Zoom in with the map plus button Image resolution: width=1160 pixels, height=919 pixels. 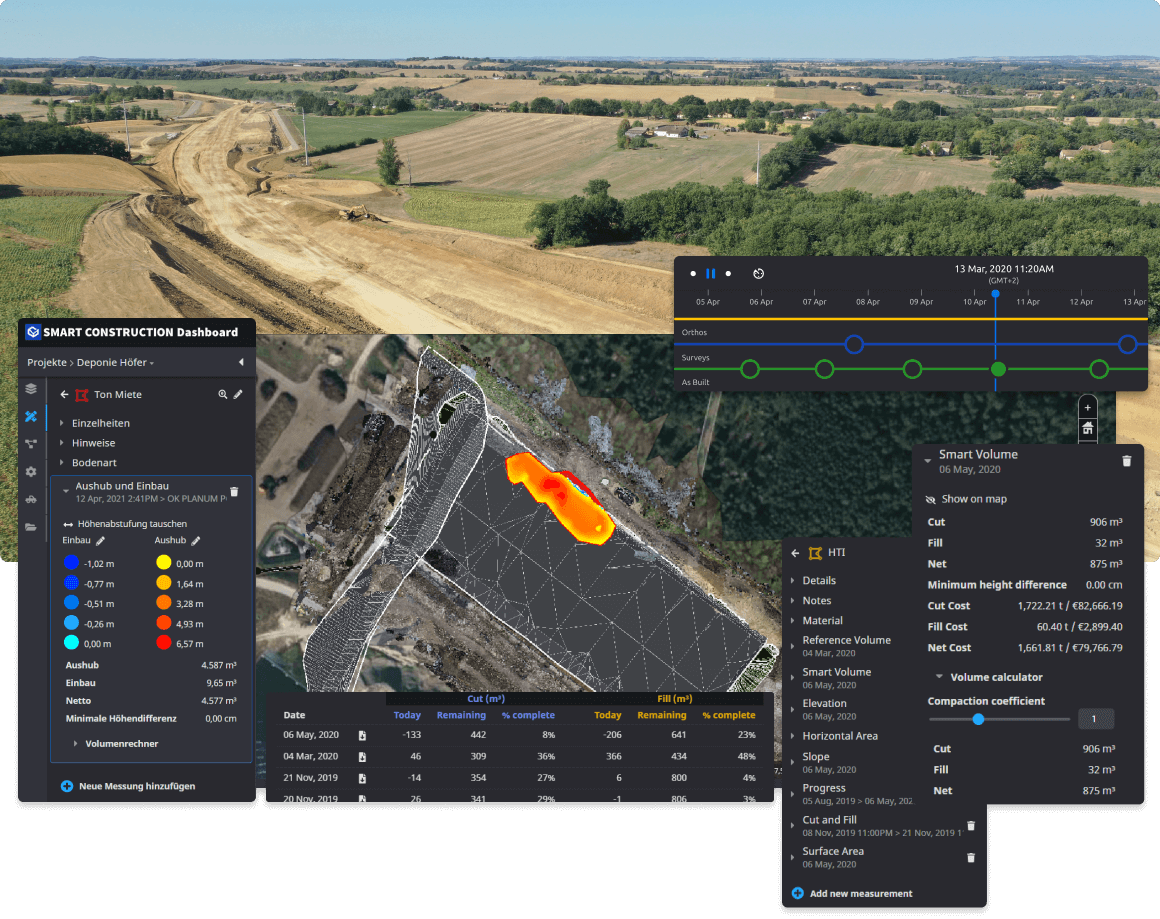1088,408
